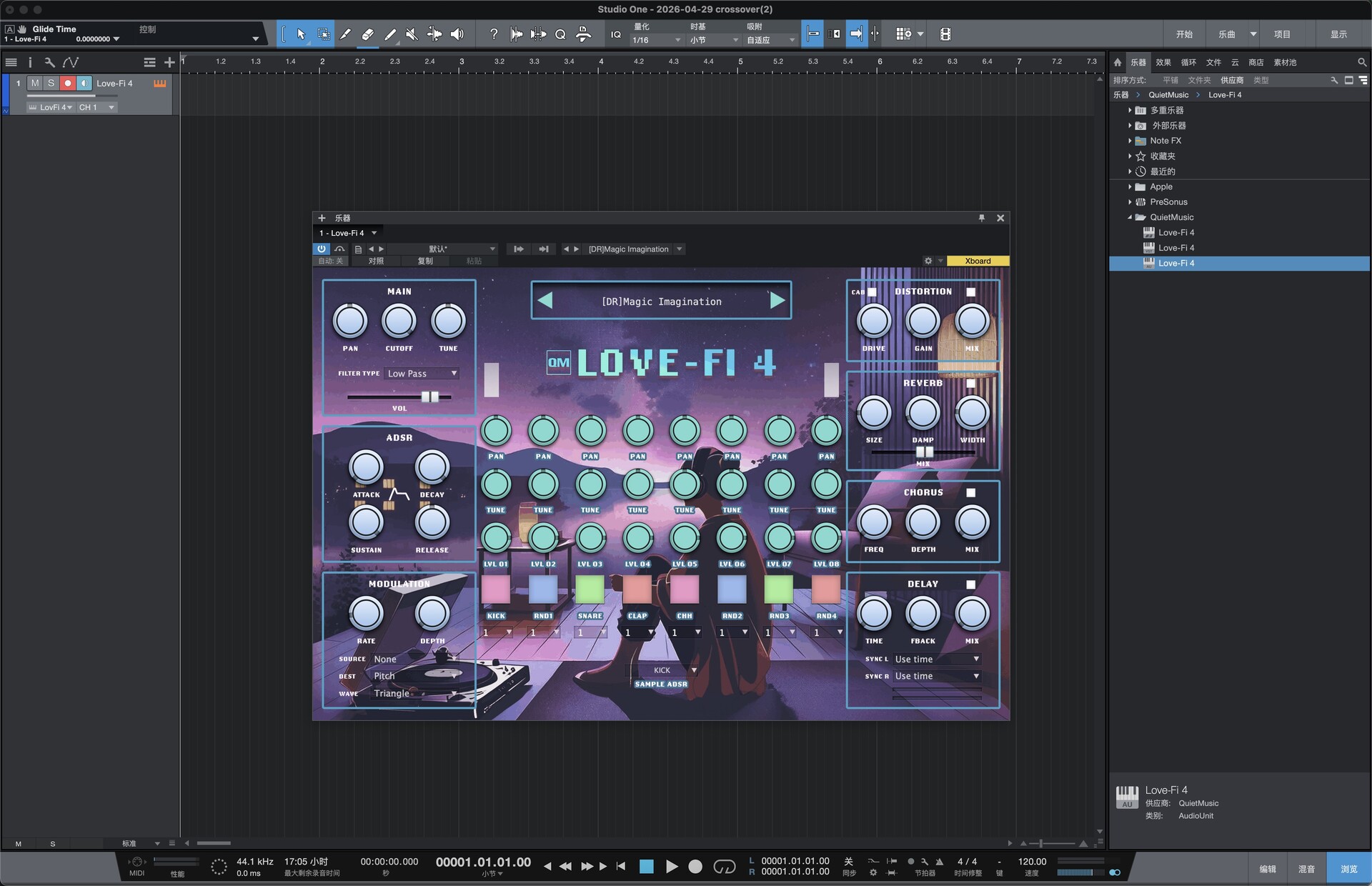Enable the Distortion effect checkbox
Image resolution: width=1372 pixels, height=886 pixels.
tap(970, 292)
